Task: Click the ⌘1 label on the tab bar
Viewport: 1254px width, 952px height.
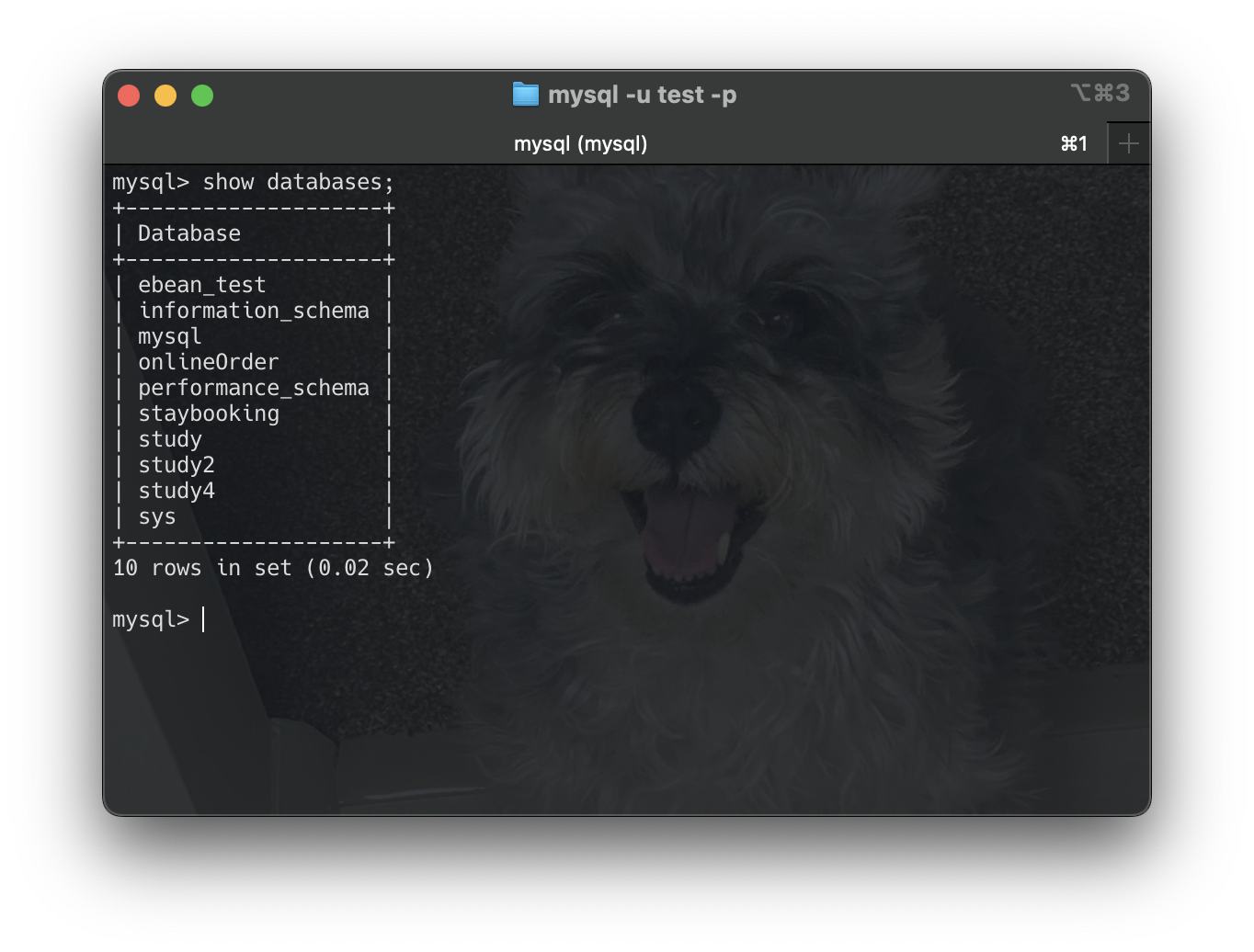Action: (x=1074, y=143)
